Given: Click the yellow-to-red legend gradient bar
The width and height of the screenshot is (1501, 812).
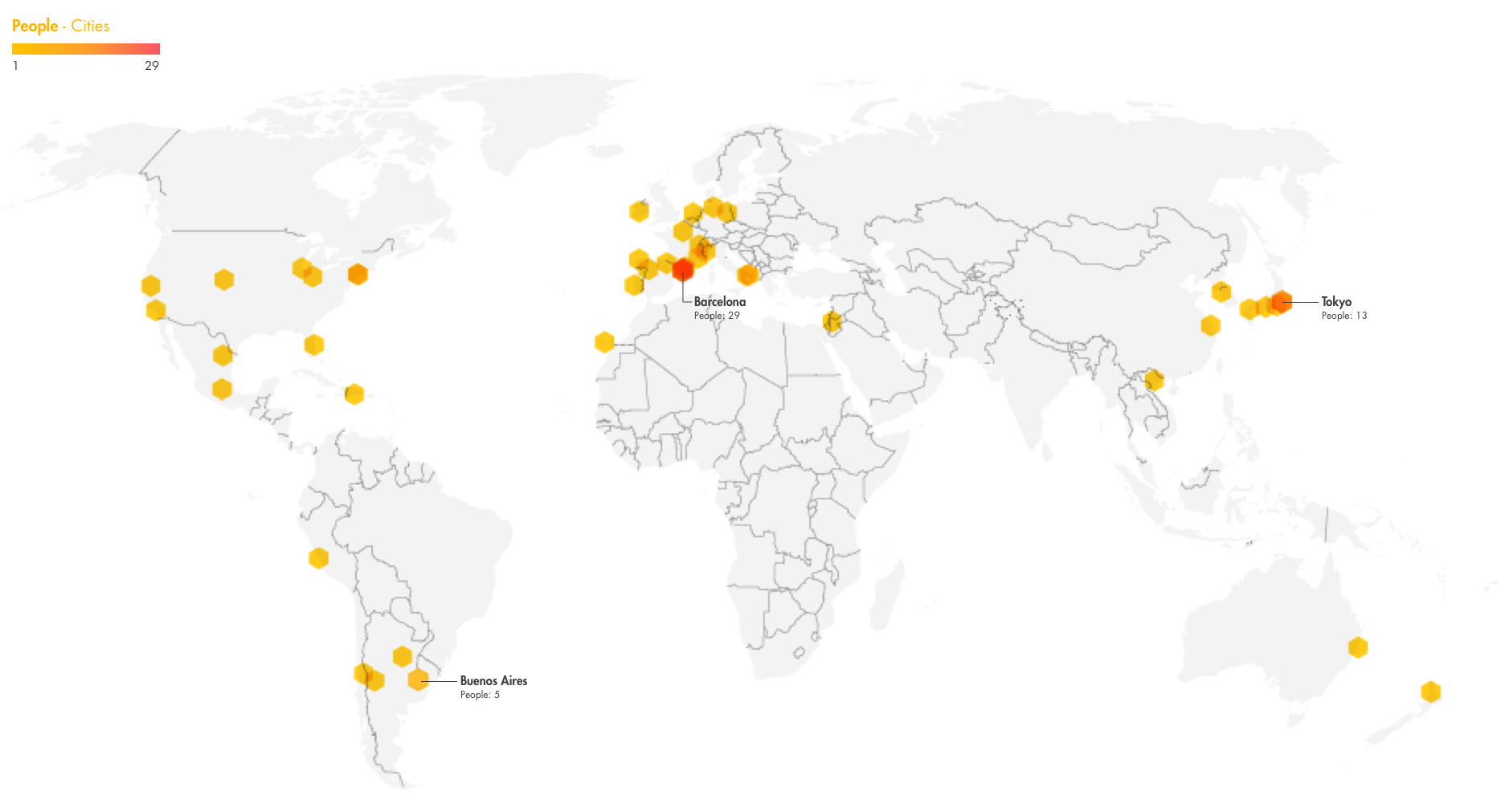Looking at the screenshot, I should coord(86,49).
